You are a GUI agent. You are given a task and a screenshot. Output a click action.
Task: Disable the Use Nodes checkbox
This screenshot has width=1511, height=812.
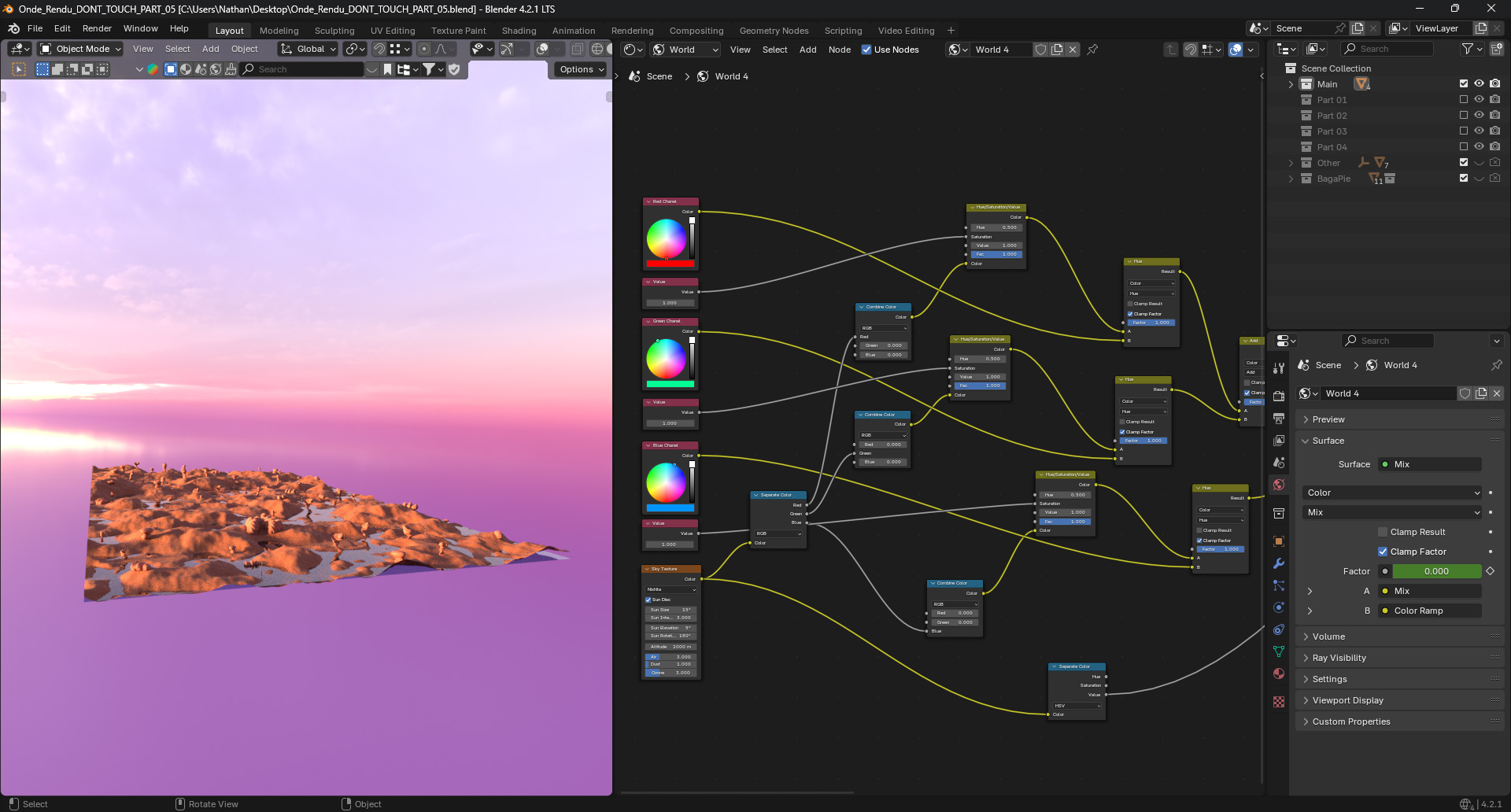pos(866,50)
